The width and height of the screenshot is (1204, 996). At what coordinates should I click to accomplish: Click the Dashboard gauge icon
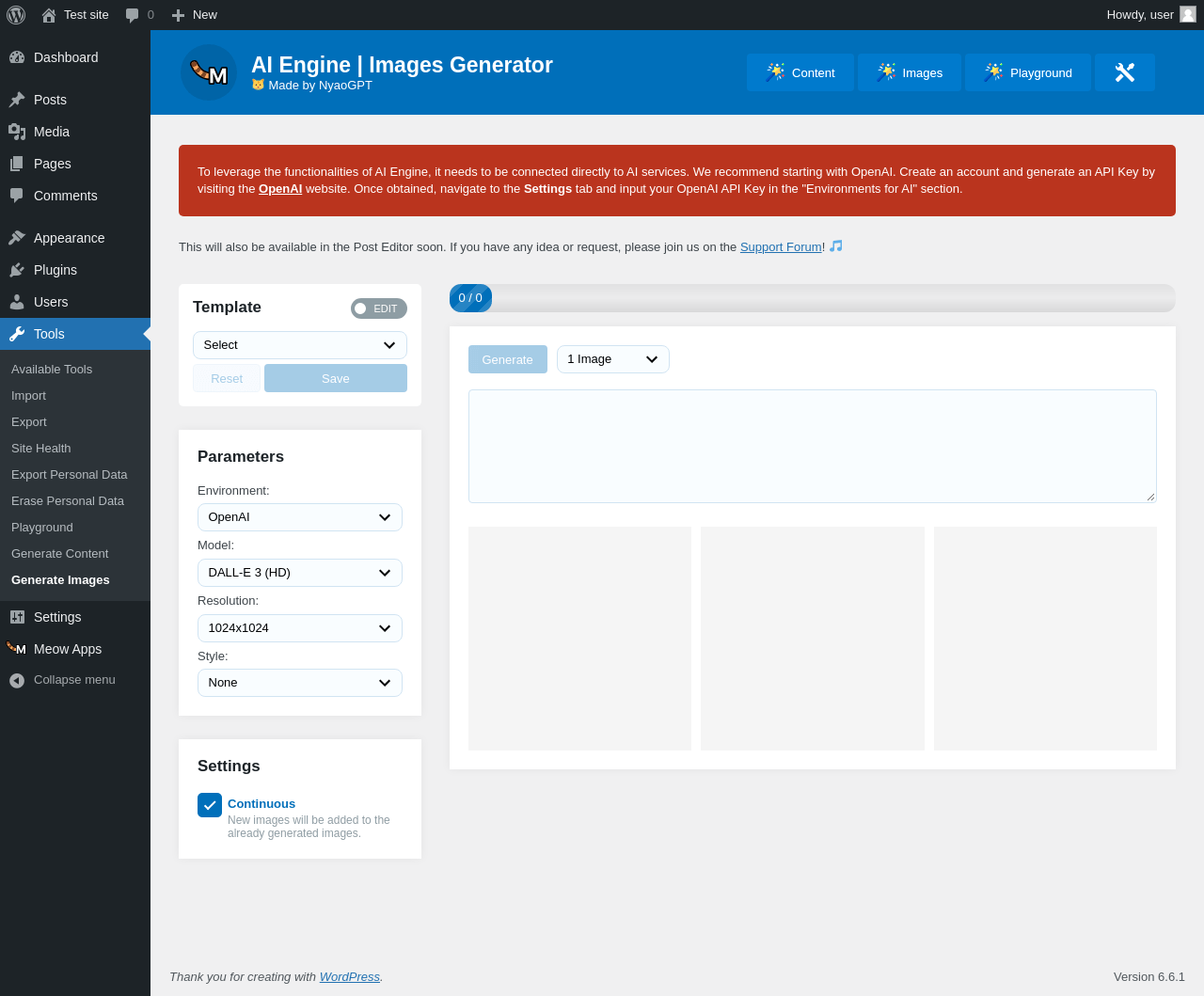pyautogui.click(x=17, y=57)
